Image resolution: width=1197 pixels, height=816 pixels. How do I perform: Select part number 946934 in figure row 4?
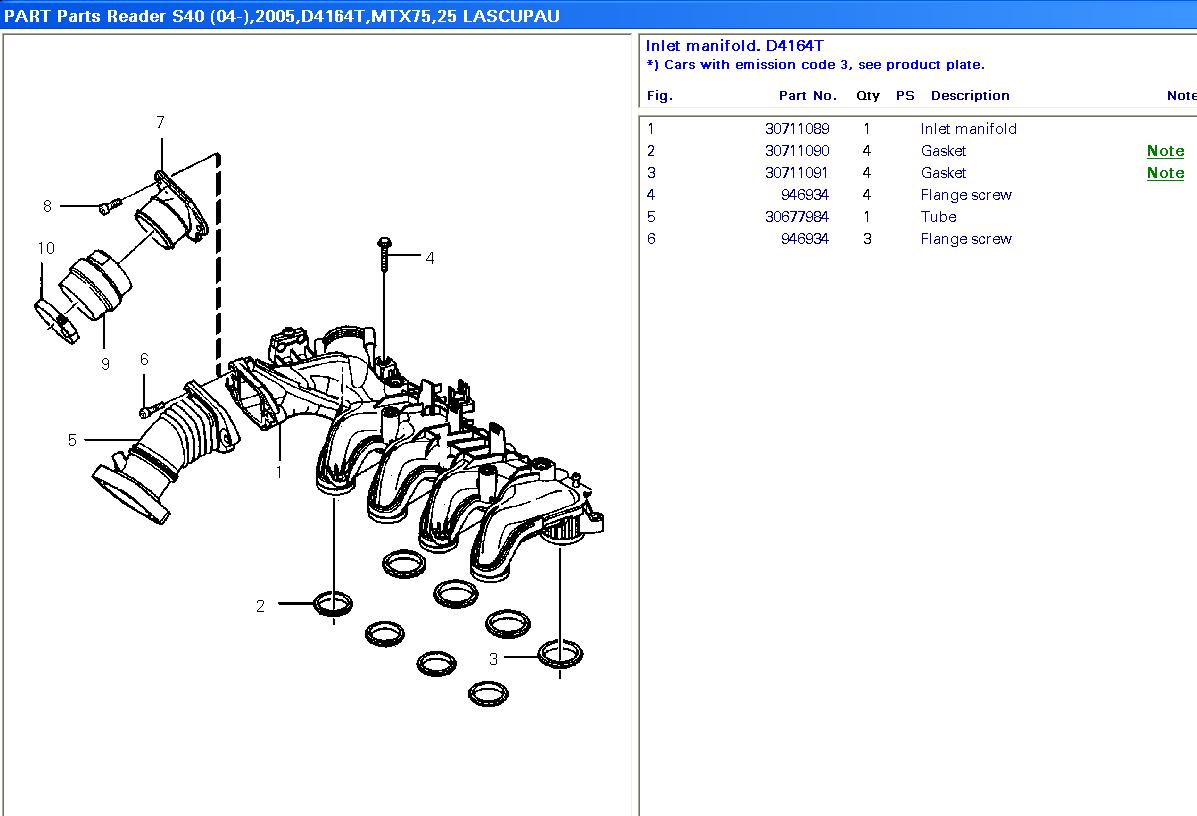coord(805,195)
